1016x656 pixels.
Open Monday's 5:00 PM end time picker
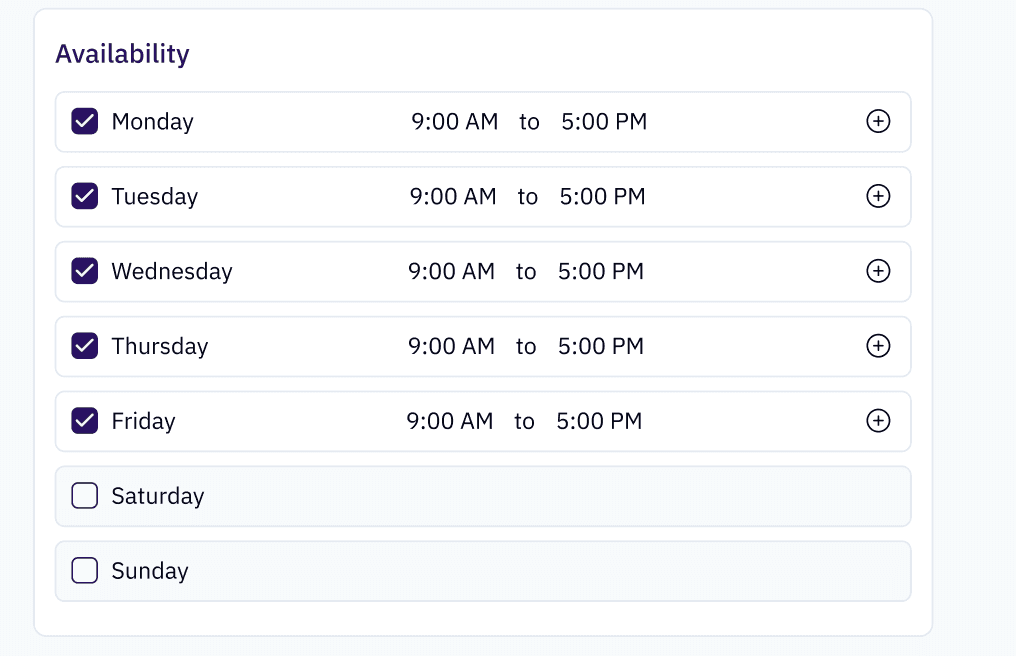[604, 122]
